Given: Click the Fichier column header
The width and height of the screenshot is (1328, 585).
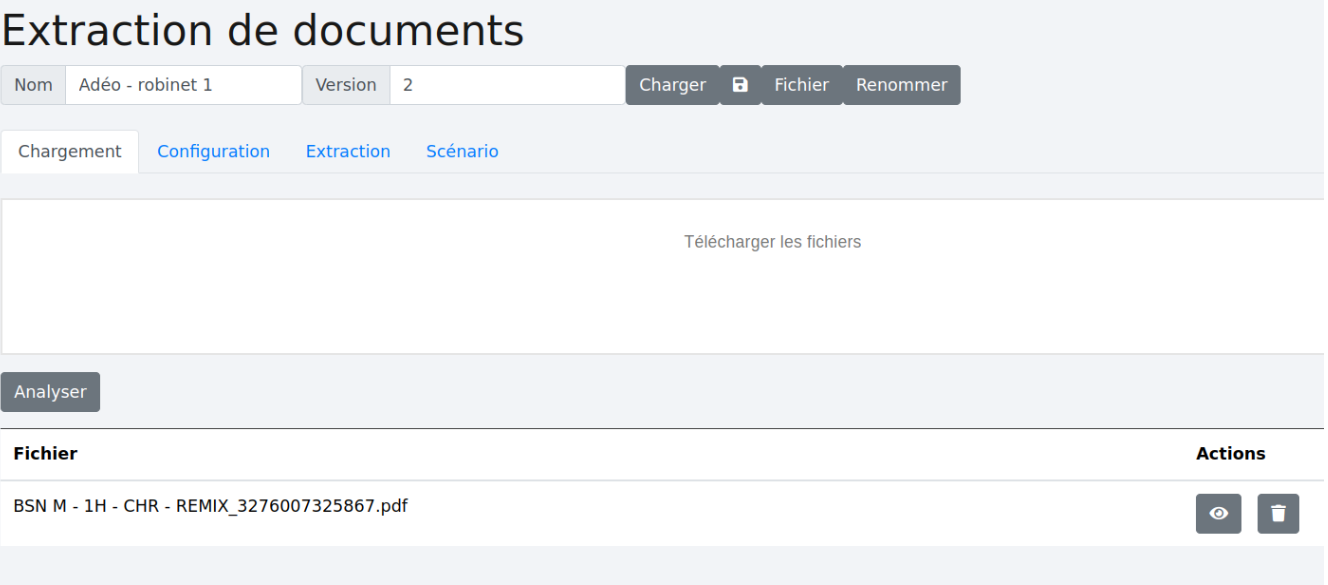Looking at the screenshot, I should [45, 454].
